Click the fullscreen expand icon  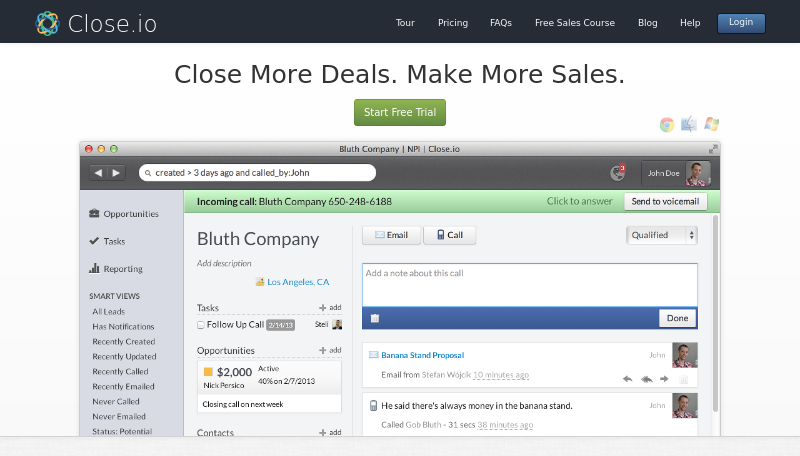[x=713, y=149]
